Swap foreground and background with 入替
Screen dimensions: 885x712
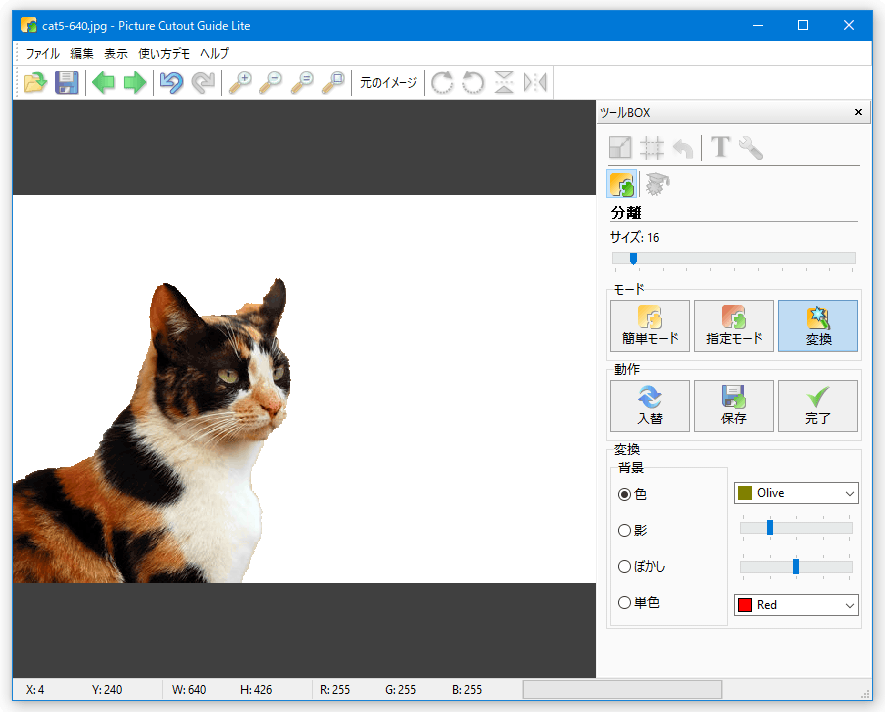click(x=650, y=406)
